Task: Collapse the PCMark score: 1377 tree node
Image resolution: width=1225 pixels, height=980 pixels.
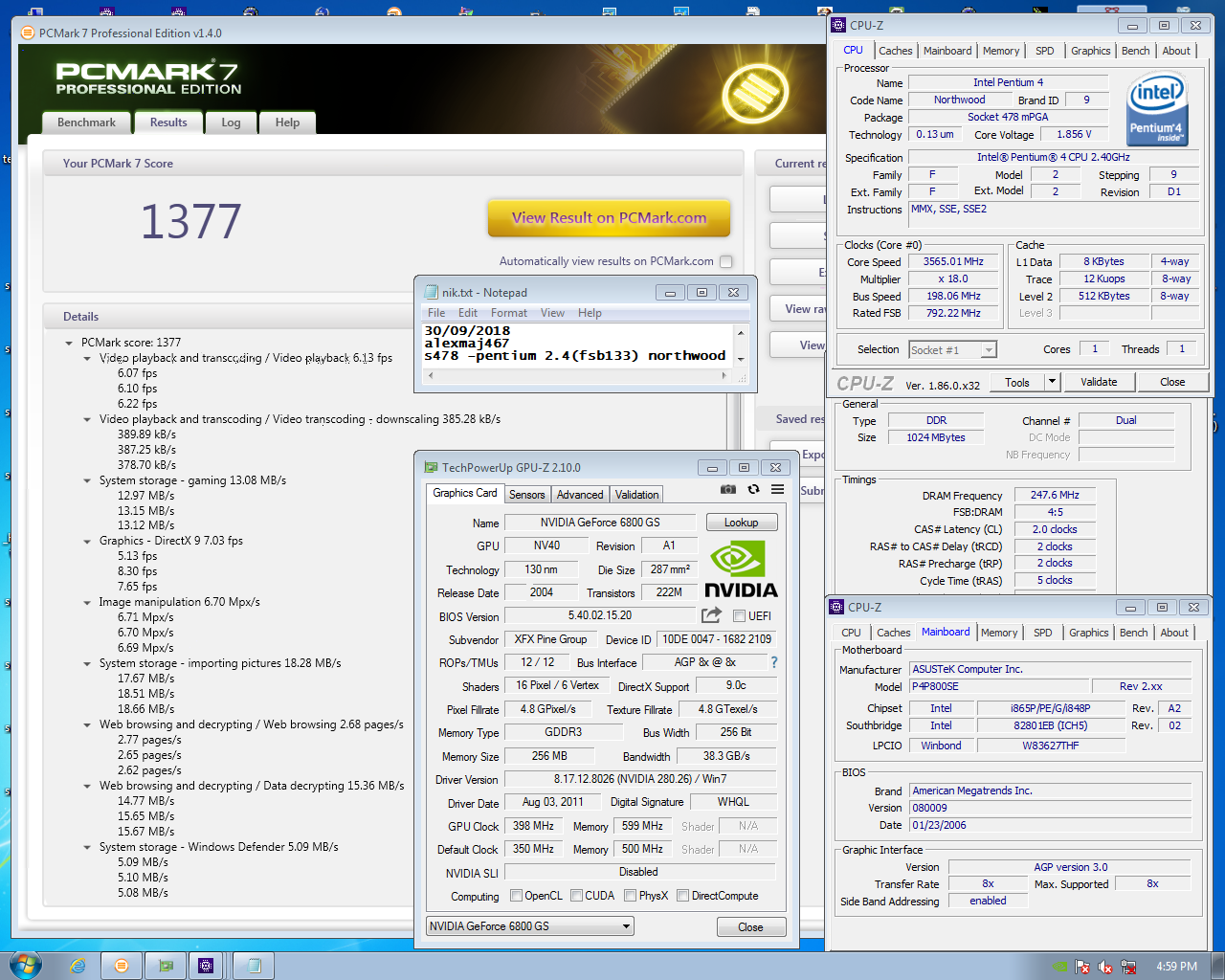Action: (69, 343)
